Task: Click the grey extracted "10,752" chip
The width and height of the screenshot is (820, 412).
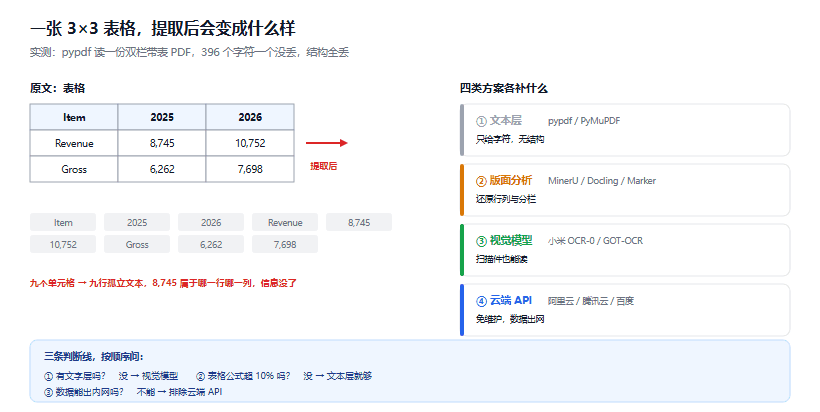Action: coord(63,244)
